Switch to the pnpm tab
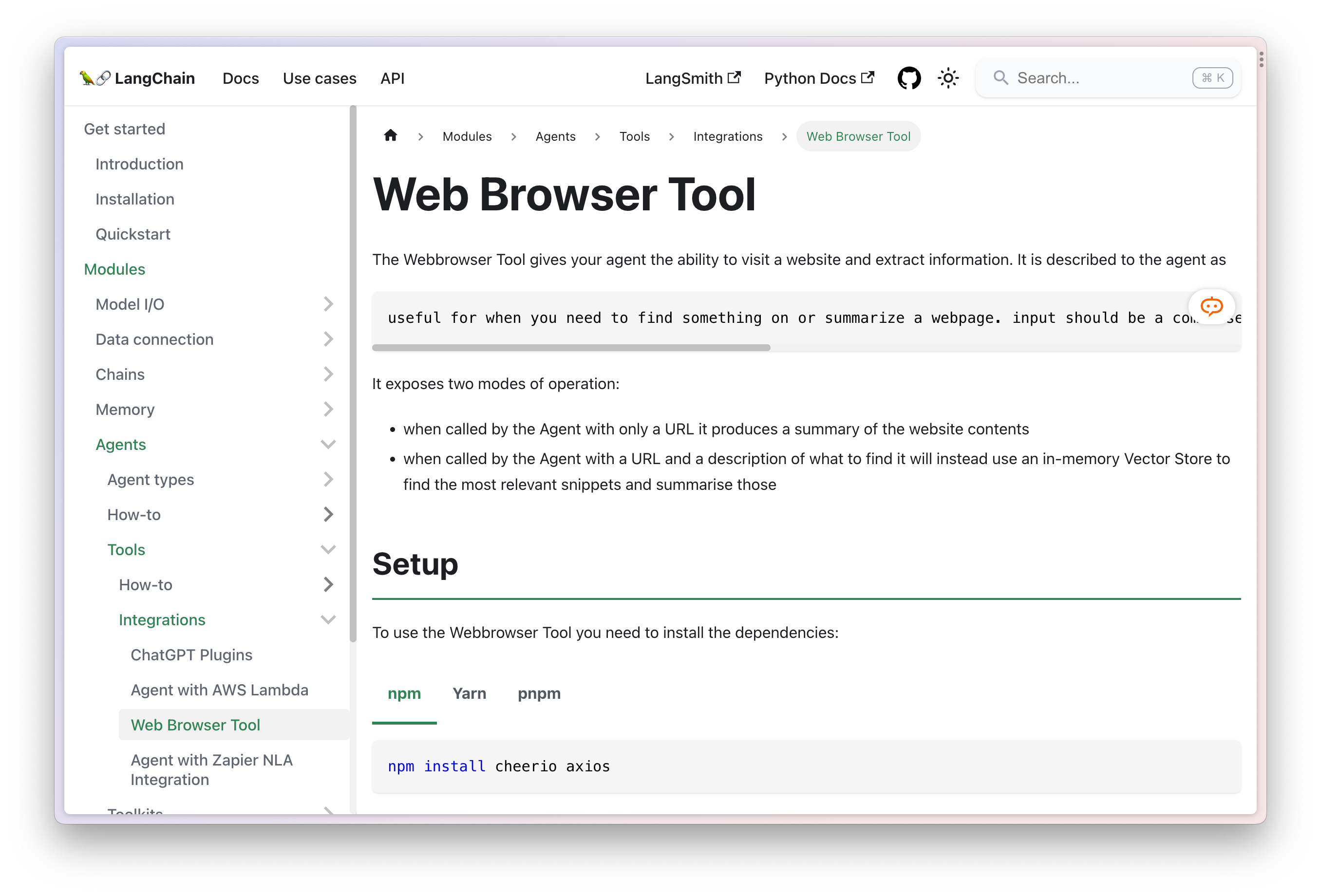Viewport: 1321px width, 896px height. click(x=538, y=694)
